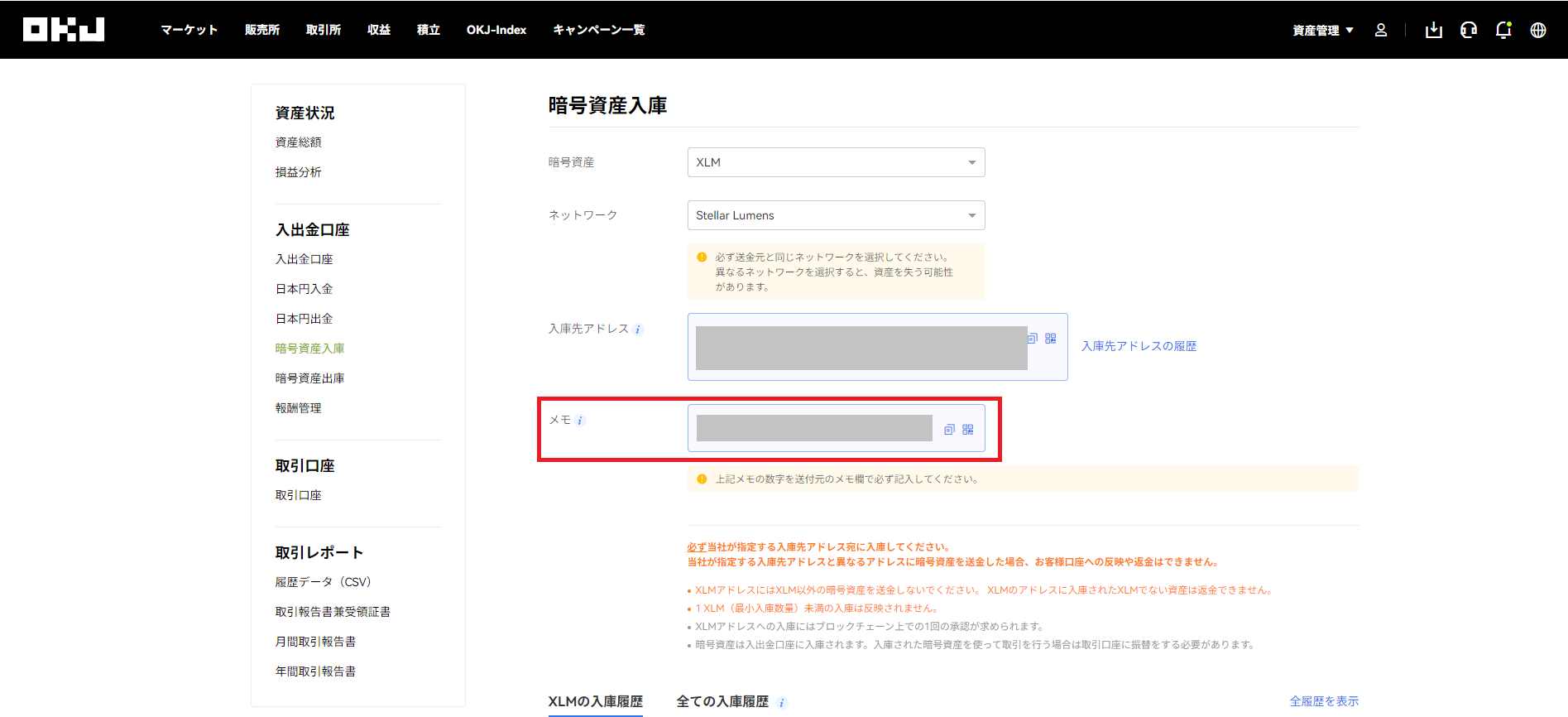Open the notifications bell

click(x=1503, y=30)
